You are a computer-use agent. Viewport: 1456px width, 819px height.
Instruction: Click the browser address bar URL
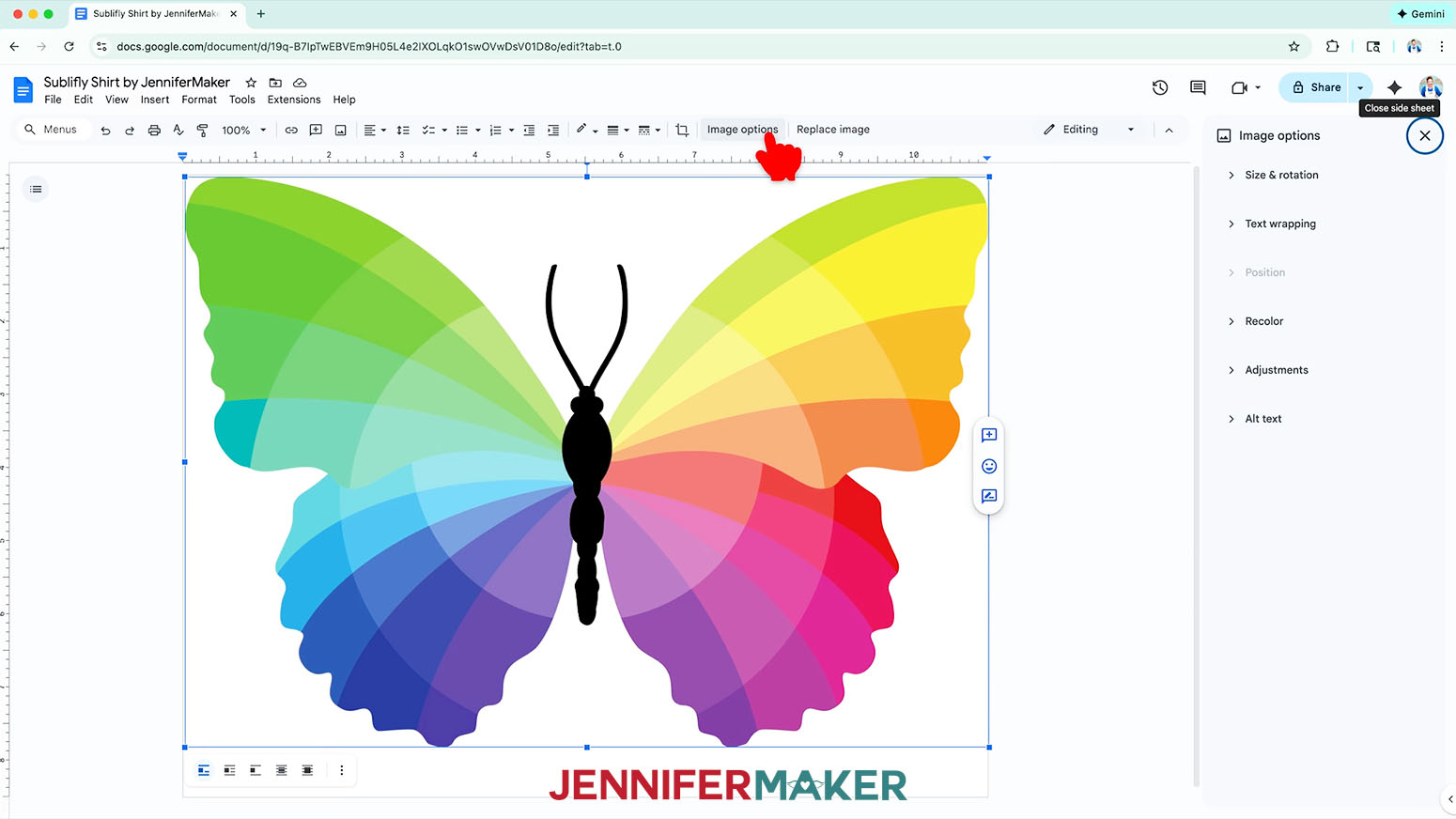(369, 46)
